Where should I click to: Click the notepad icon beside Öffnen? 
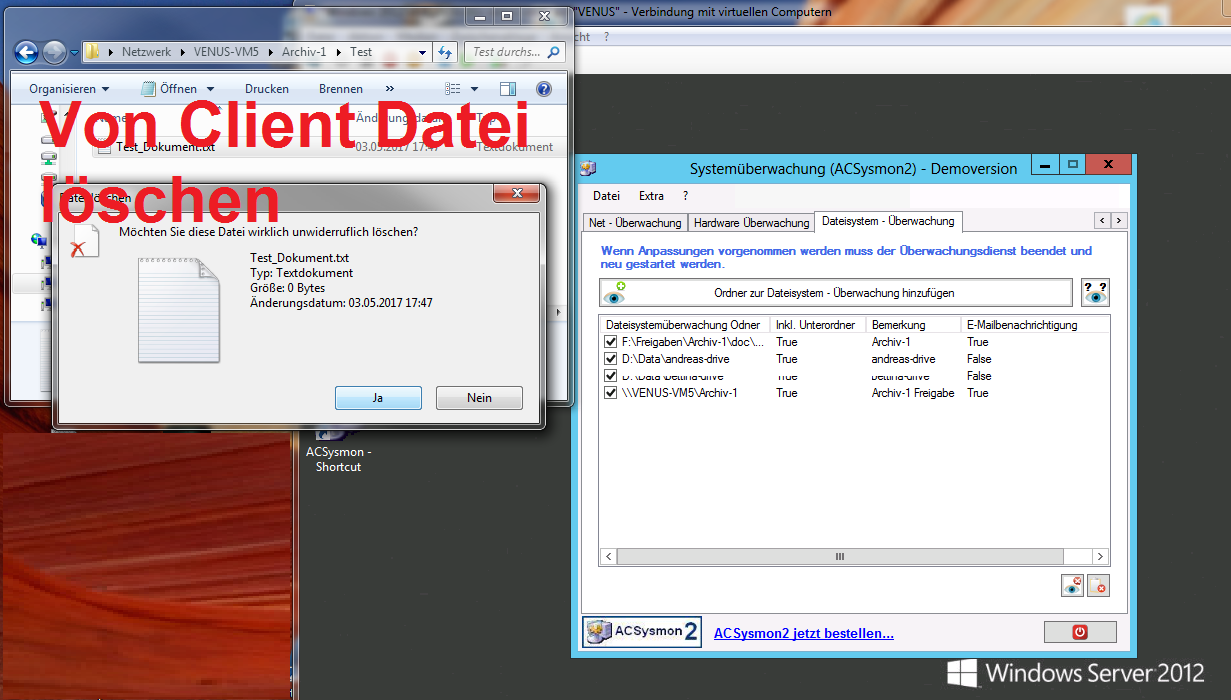pyautogui.click(x=149, y=89)
